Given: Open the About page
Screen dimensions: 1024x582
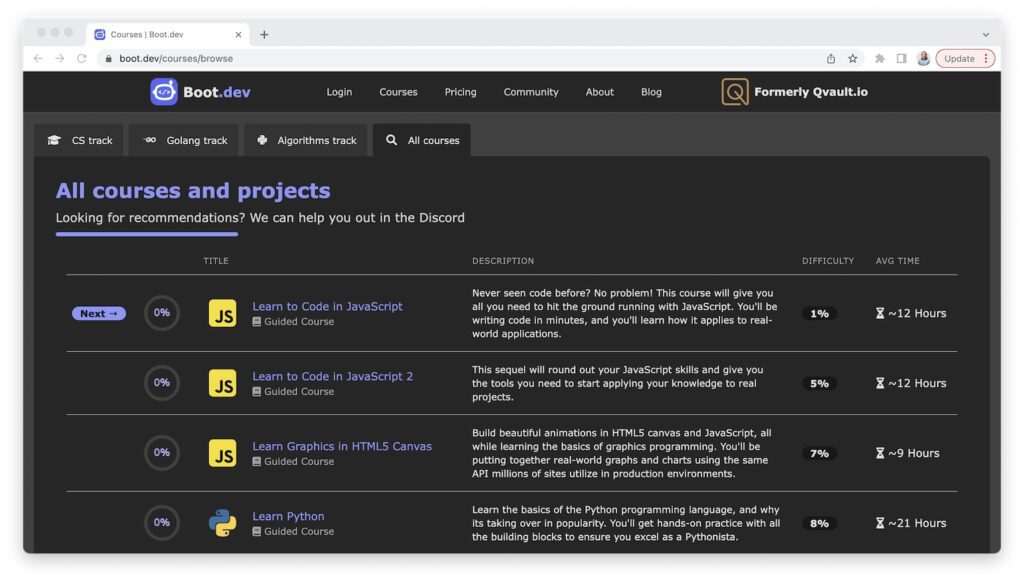Looking at the screenshot, I should [600, 92].
